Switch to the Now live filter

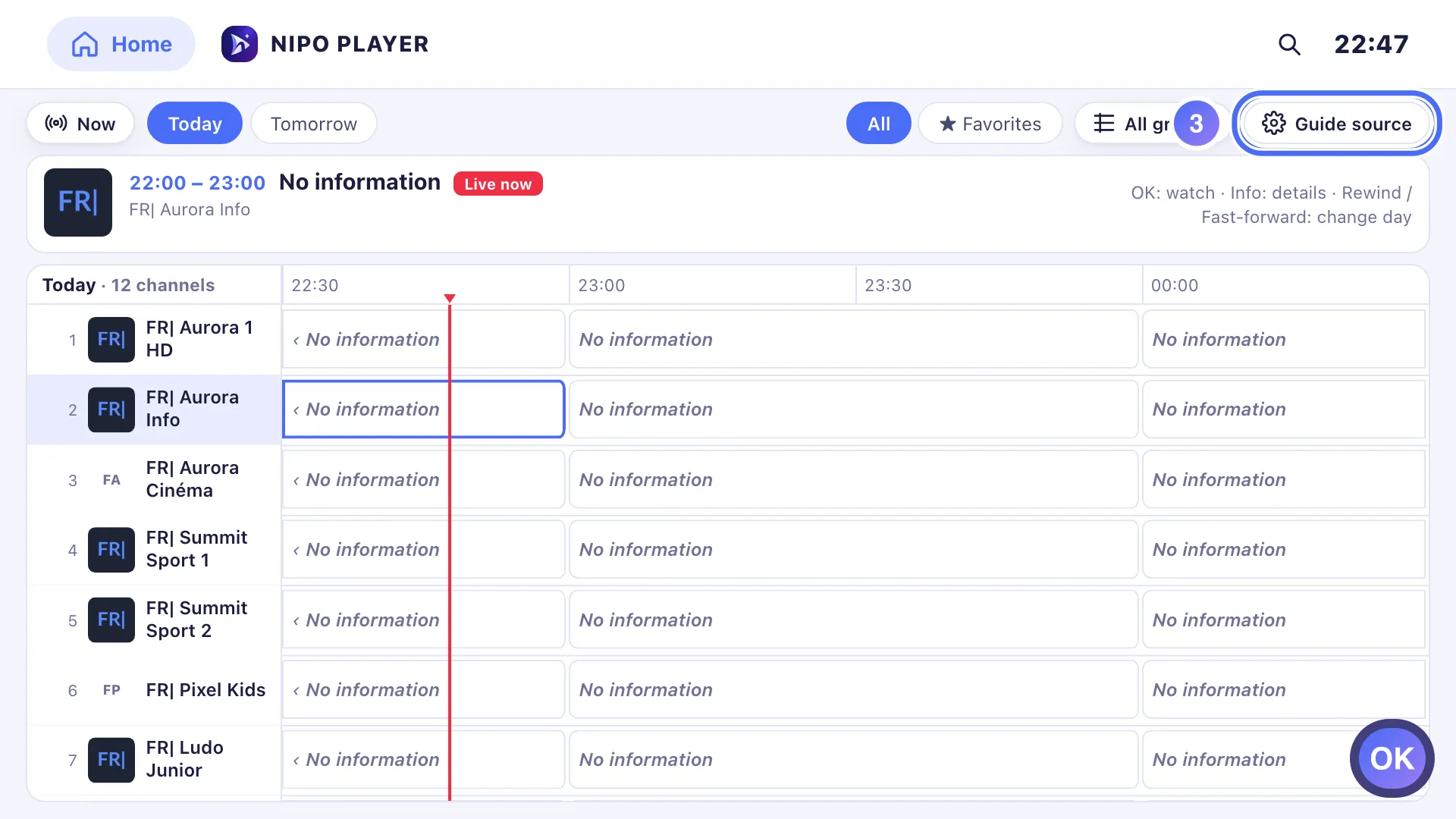80,124
